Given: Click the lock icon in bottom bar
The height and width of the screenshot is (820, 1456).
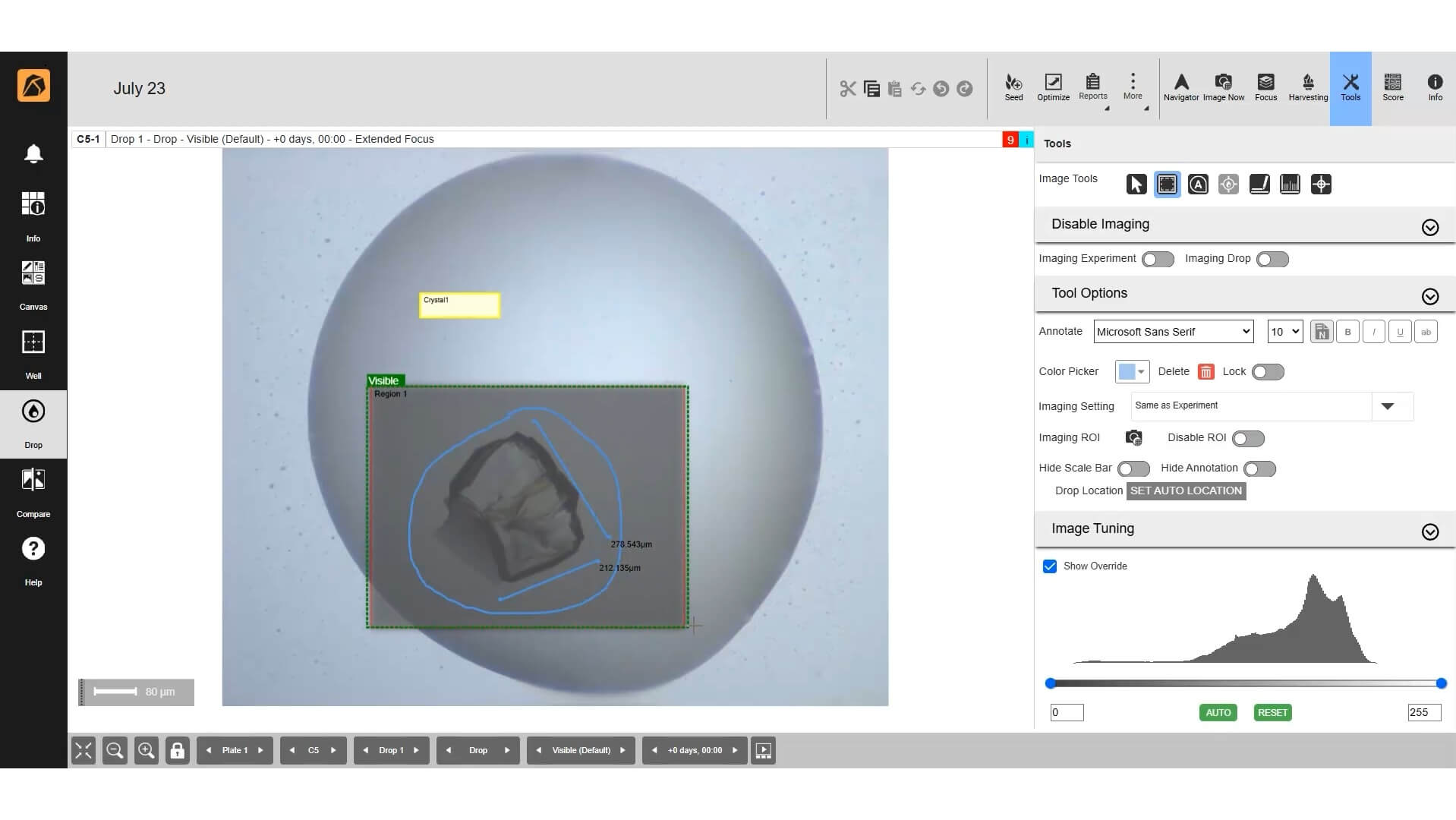Looking at the screenshot, I should (177, 750).
